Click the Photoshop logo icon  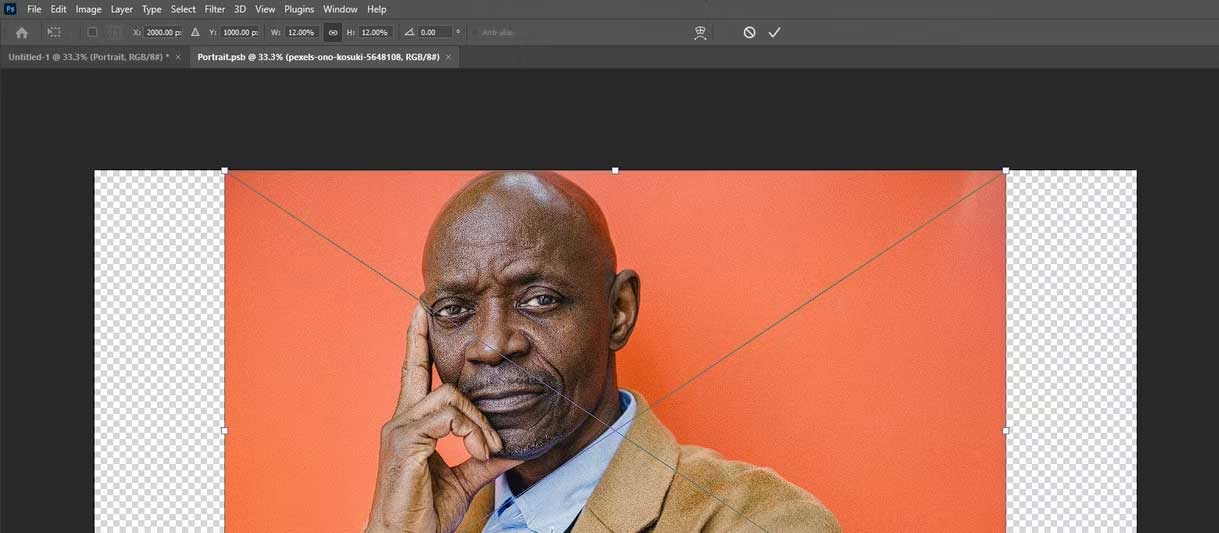(x=10, y=9)
